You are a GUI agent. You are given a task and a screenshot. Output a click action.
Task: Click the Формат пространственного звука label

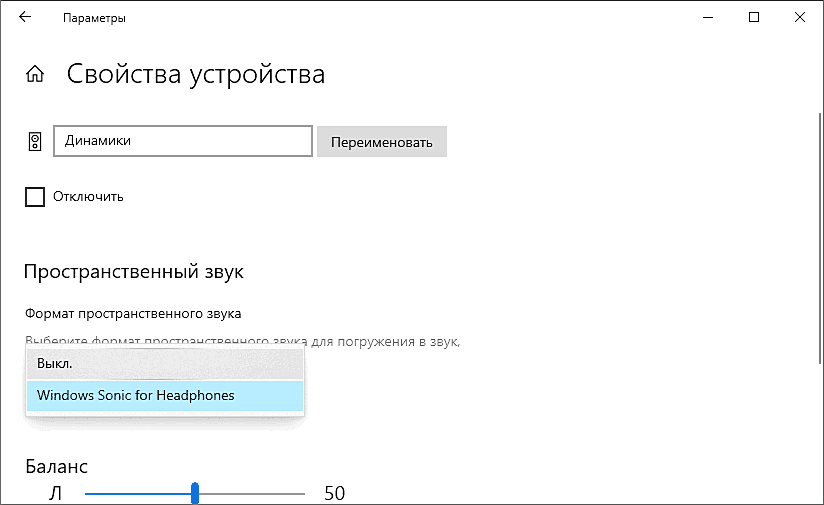click(133, 313)
